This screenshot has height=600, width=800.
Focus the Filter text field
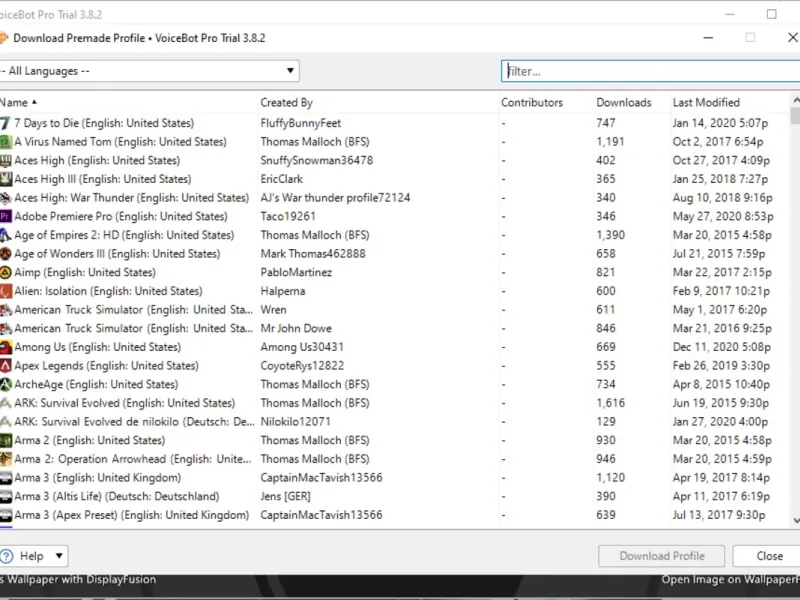pos(651,71)
